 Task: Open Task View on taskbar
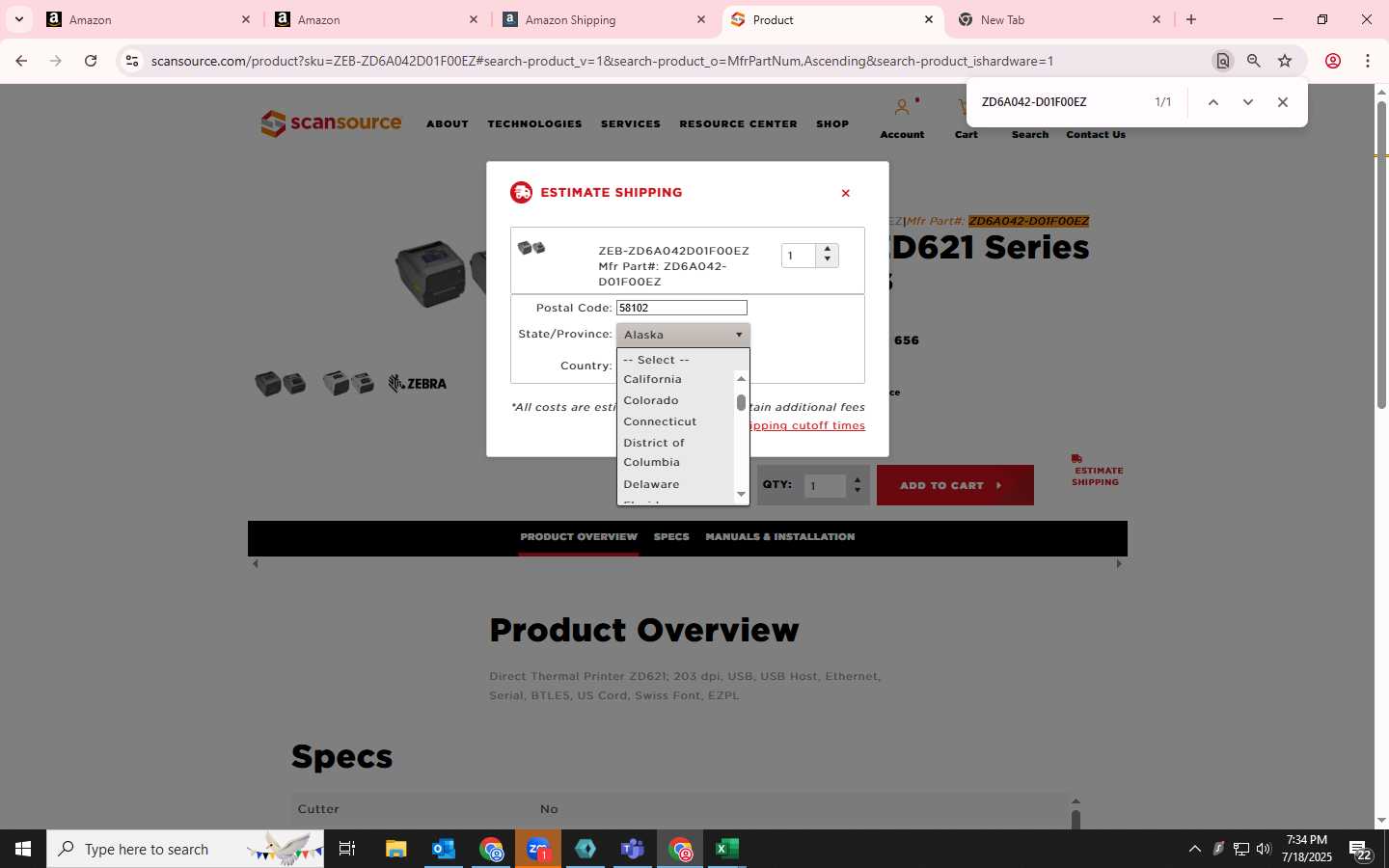click(347, 849)
